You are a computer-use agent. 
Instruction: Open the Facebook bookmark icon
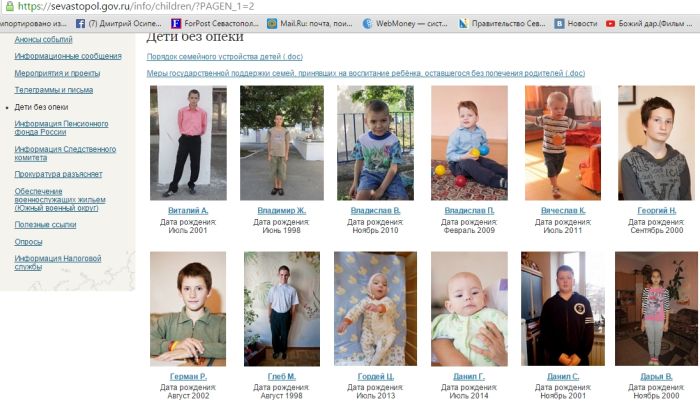[80, 23]
